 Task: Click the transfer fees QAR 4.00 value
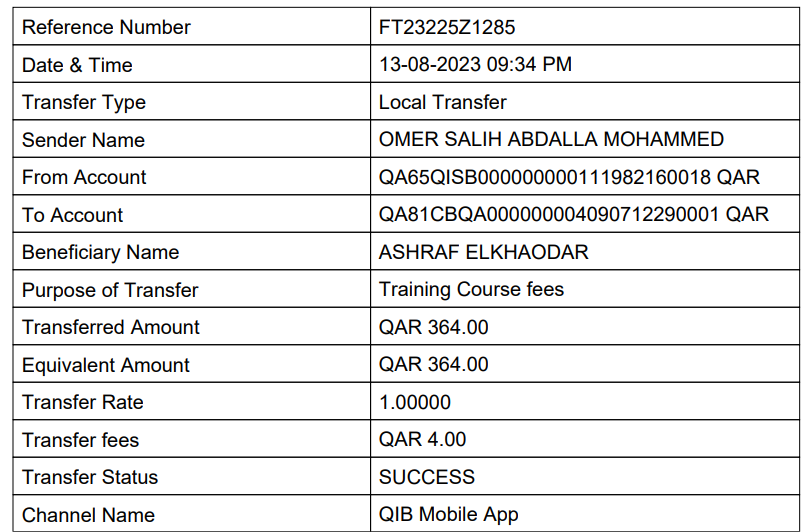pos(422,439)
